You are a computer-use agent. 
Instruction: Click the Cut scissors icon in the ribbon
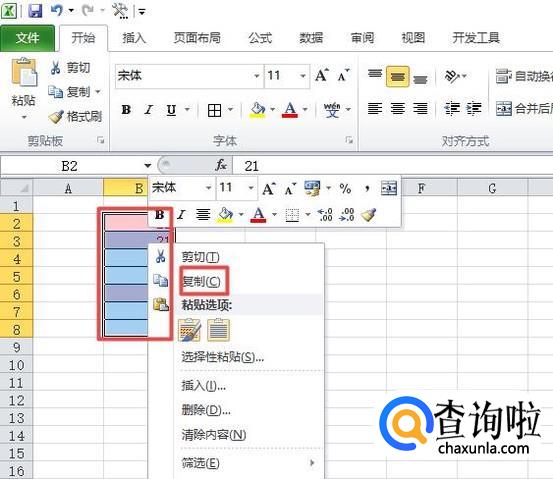(x=55, y=67)
